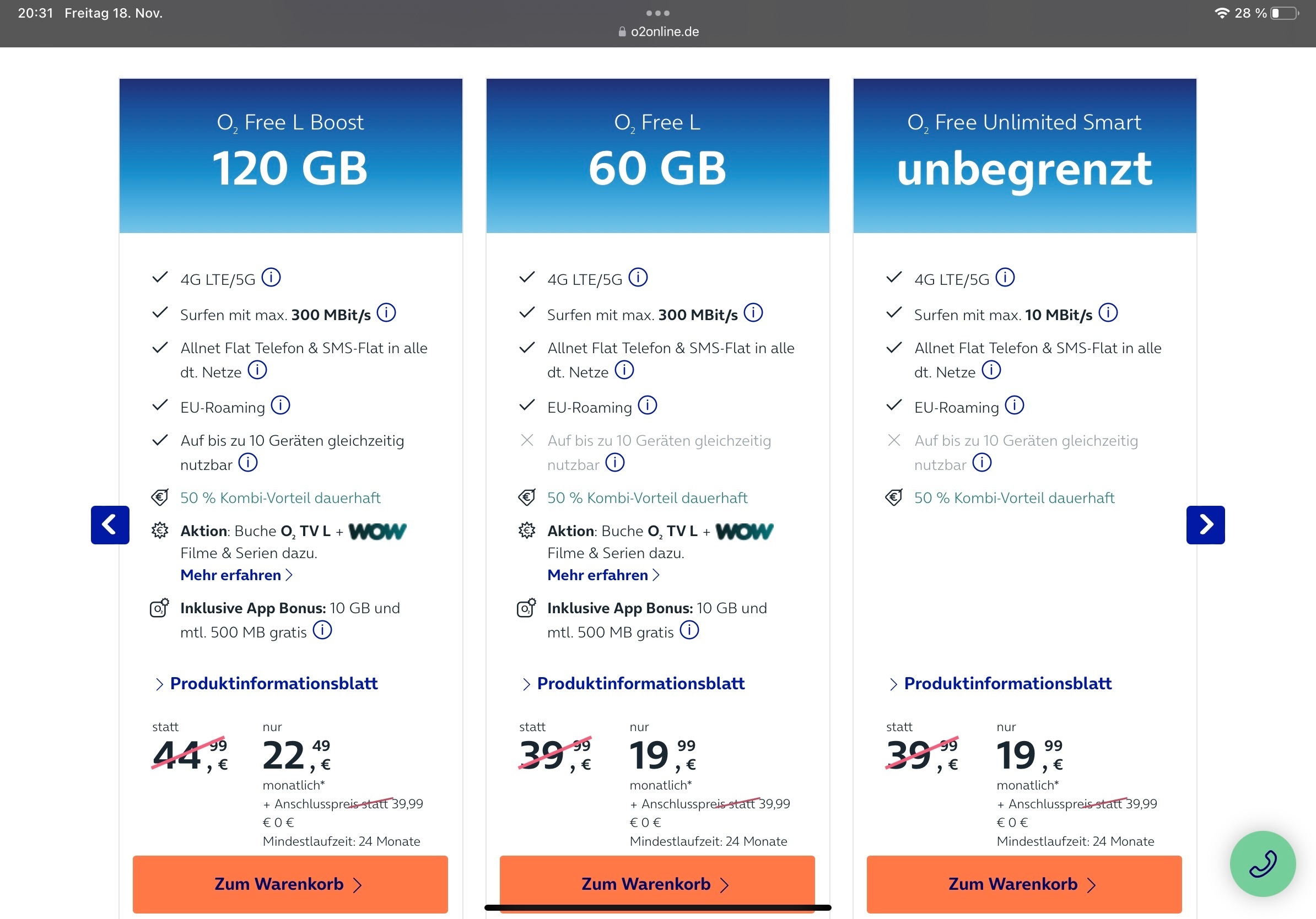Show next tariff with right arrow
This screenshot has width=1316, height=919.
(1205, 525)
